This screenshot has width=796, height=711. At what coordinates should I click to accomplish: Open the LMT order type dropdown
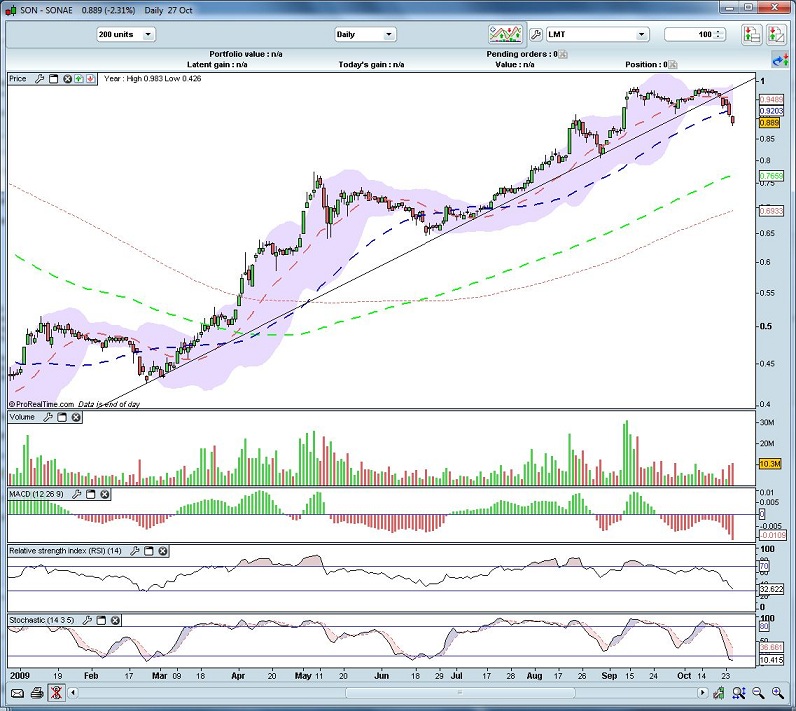pos(598,35)
